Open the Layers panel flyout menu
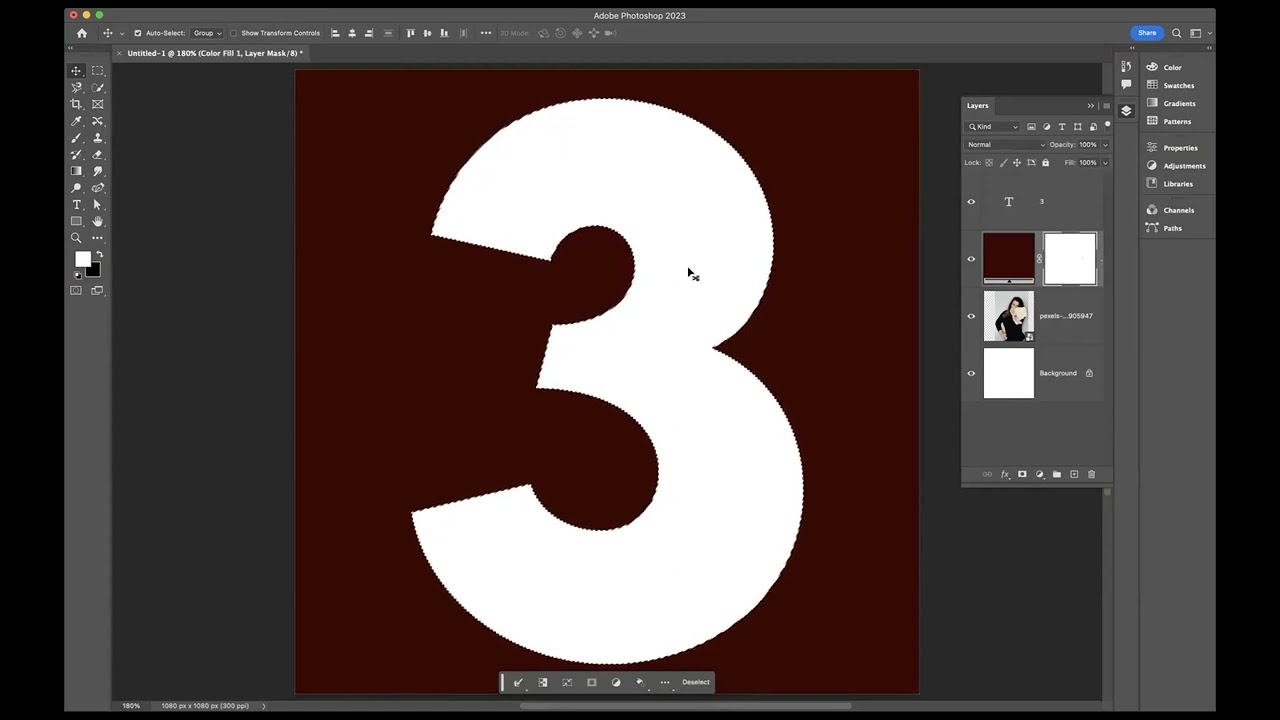 pyautogui.click(x=1106, y=106)
